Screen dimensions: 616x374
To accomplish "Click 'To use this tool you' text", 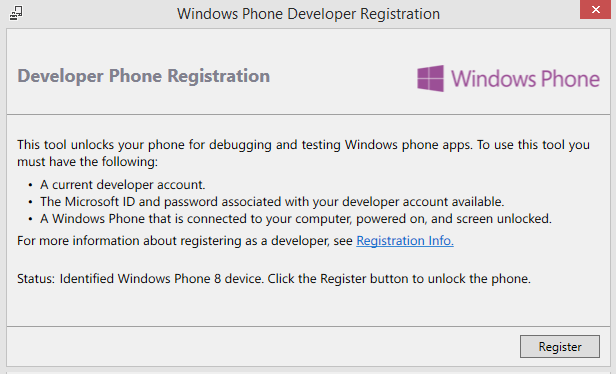I will point(534,145).
